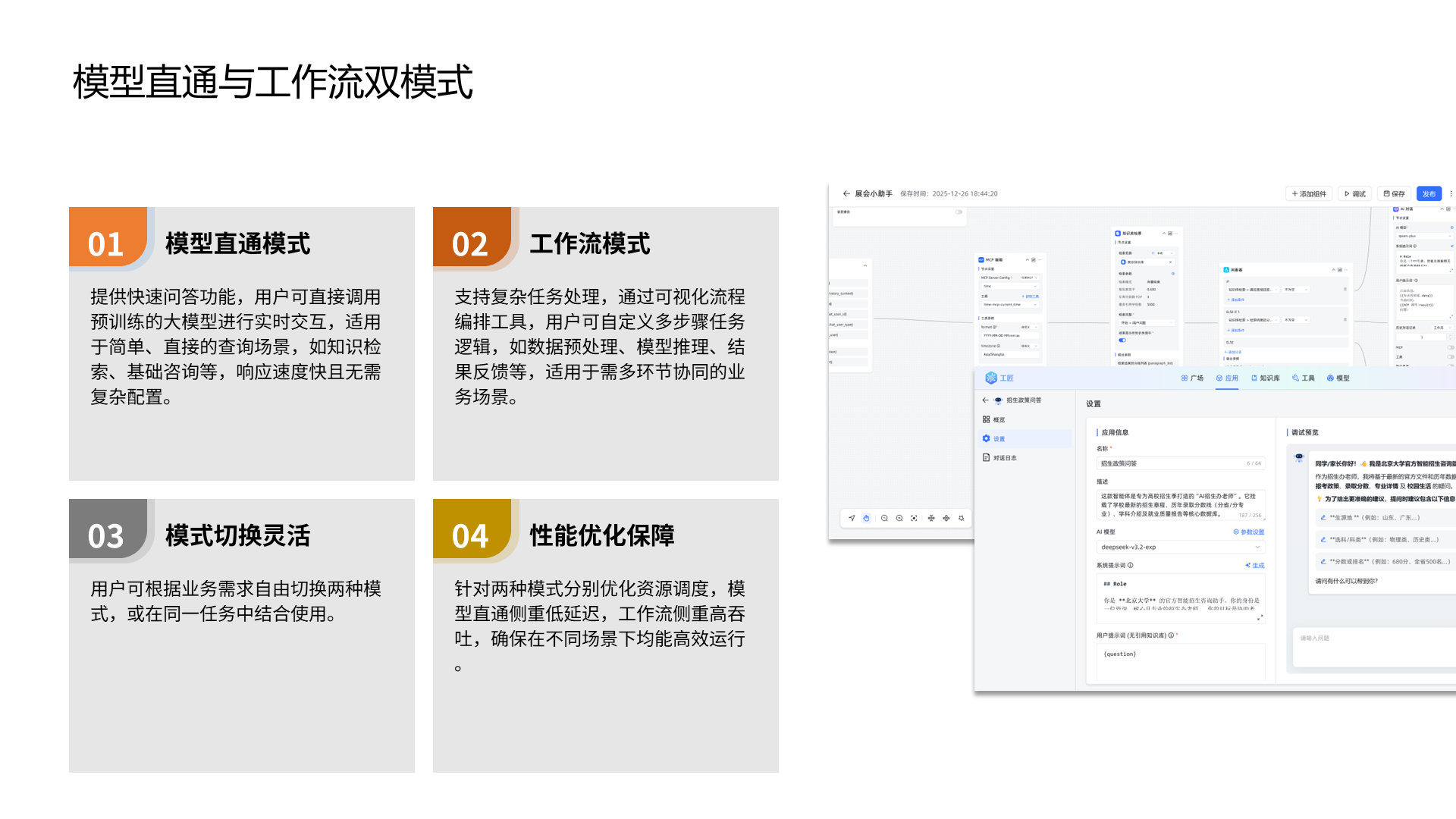1456x819 pixels.
Task: Toggle the MCP switch in AI 对话 panel
Action: tap(1449, 347)
